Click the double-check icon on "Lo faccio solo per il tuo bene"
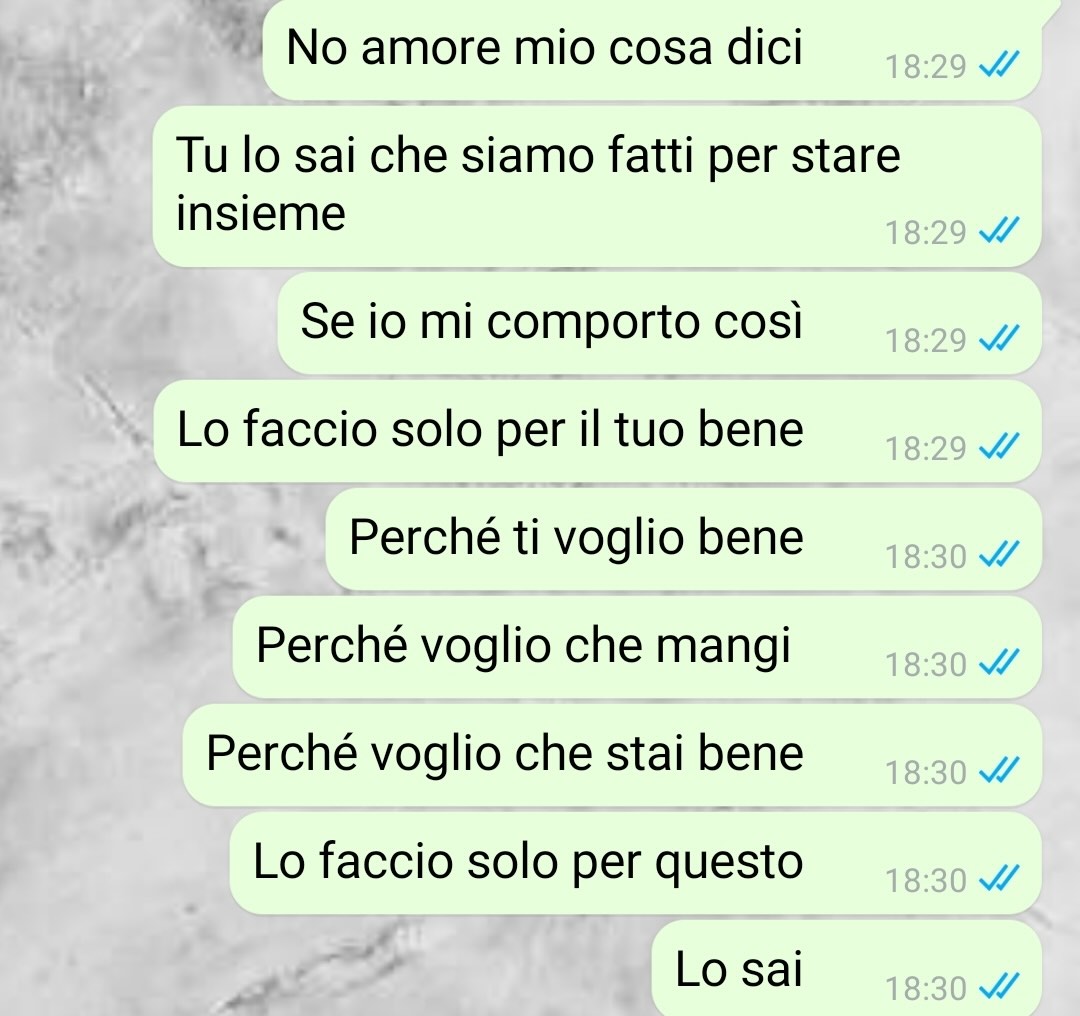1080x1016 pixels. pos(998,446)
